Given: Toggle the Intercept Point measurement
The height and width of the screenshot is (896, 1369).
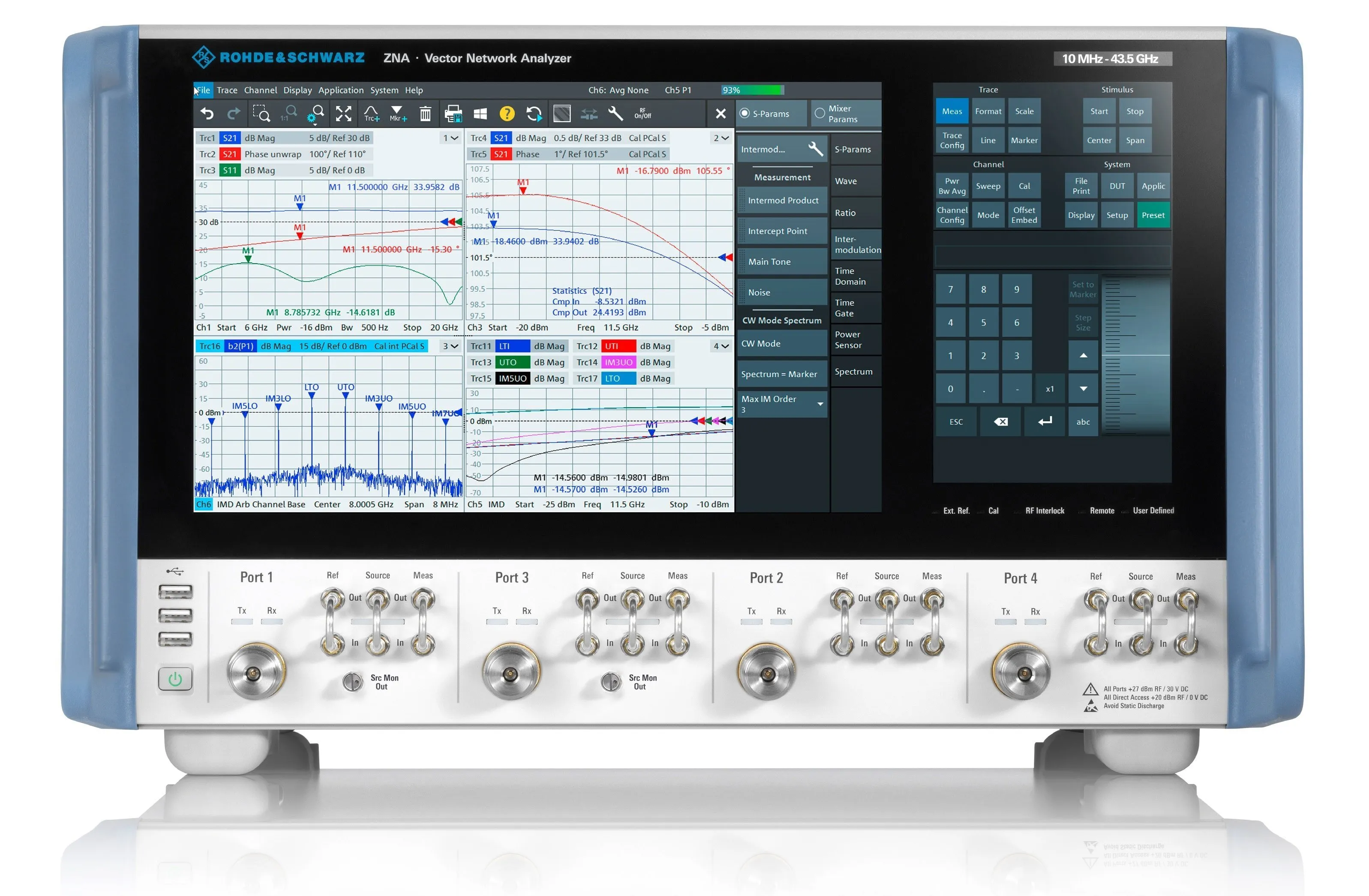Looking at the screenshot, I should pos(783,231).
